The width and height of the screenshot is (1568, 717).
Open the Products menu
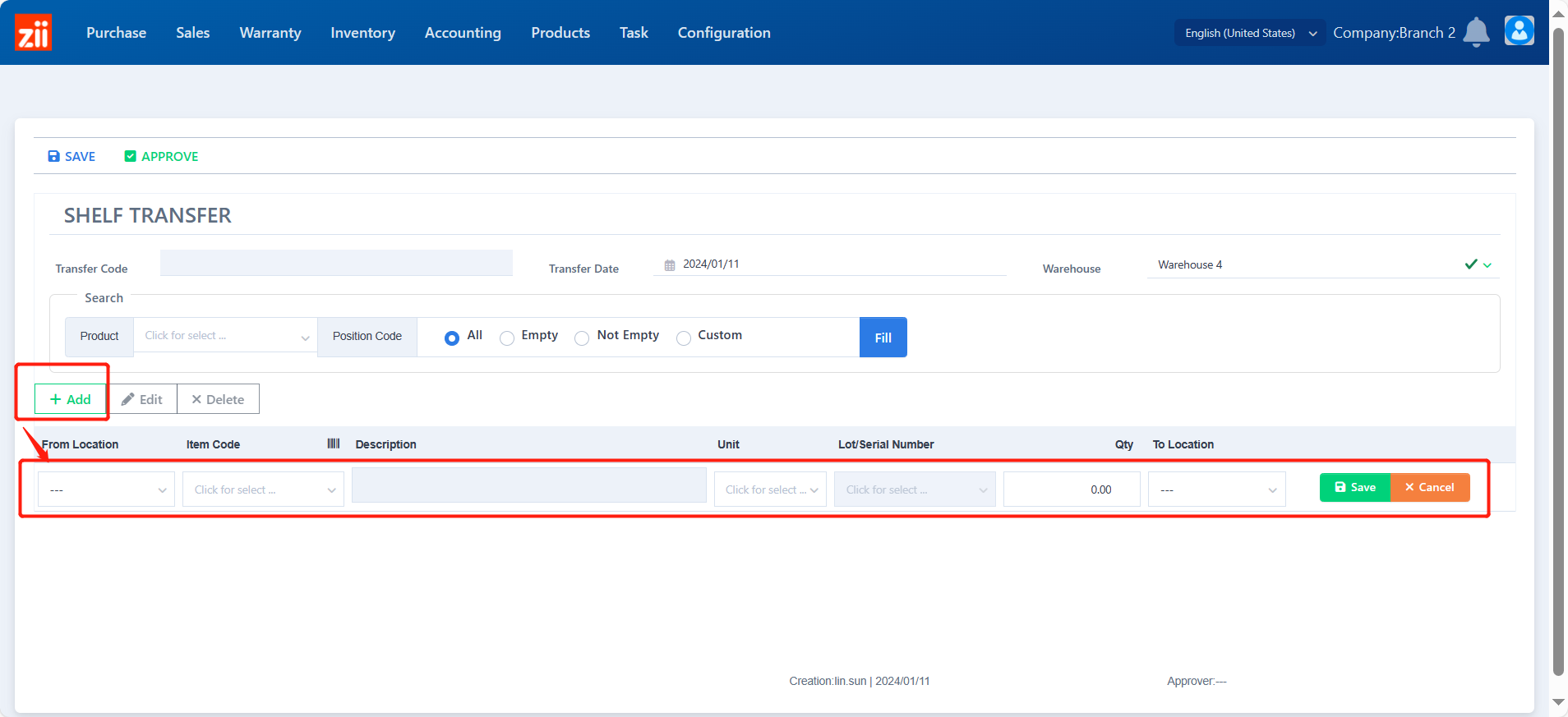[x=560, y=33]
